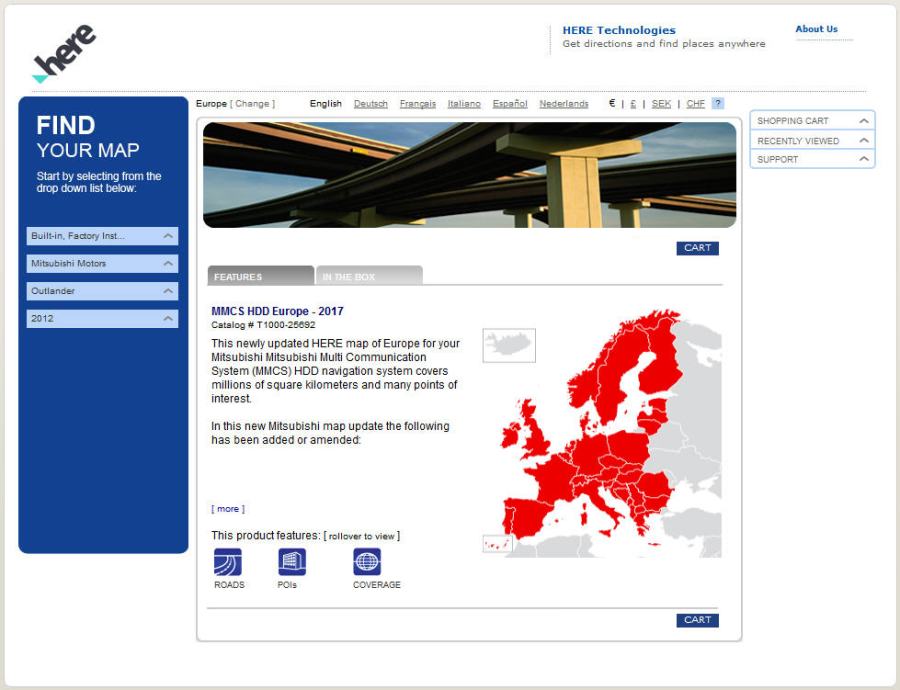Click the Catalog # T1000-25692 text
Image resolution: width=900 pixels, height=690 pixels.
click(x=263, y=325)
